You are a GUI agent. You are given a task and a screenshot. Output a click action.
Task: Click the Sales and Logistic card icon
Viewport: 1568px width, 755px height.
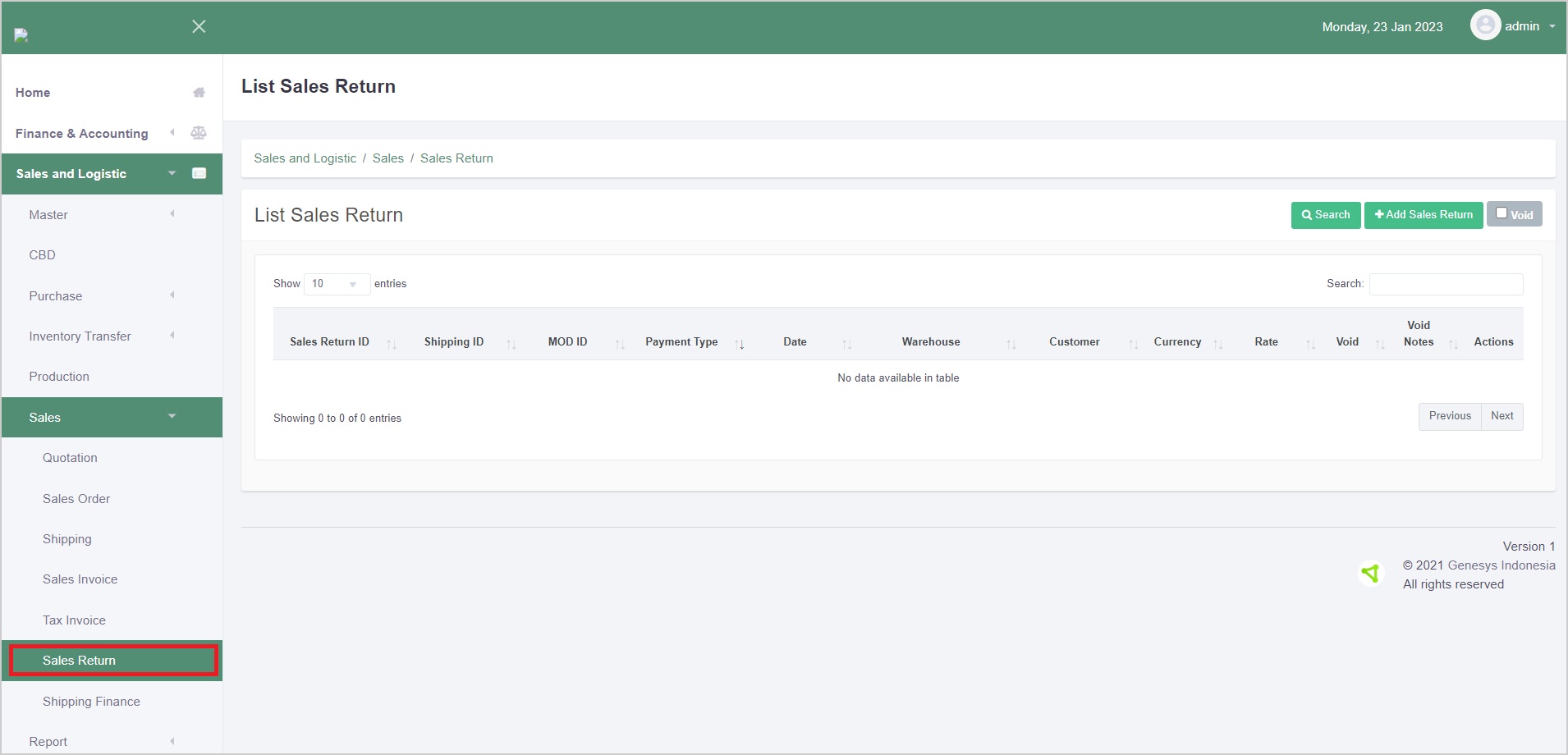pyautogui.click(x=199, y=173)
